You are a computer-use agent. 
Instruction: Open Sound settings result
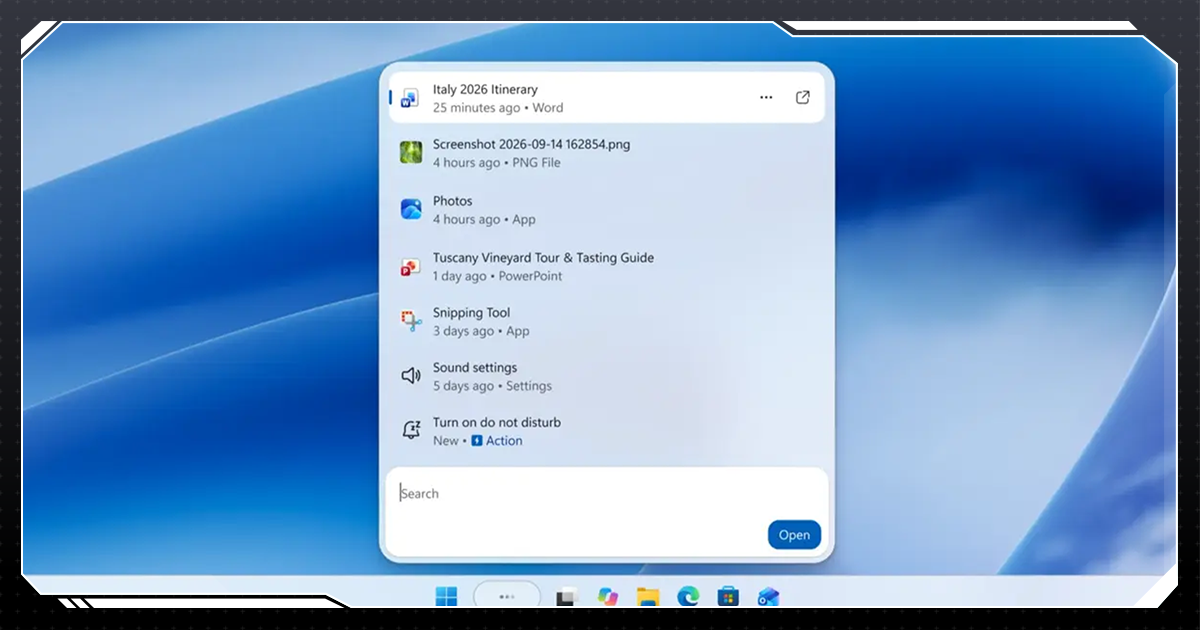coord(606,377)
